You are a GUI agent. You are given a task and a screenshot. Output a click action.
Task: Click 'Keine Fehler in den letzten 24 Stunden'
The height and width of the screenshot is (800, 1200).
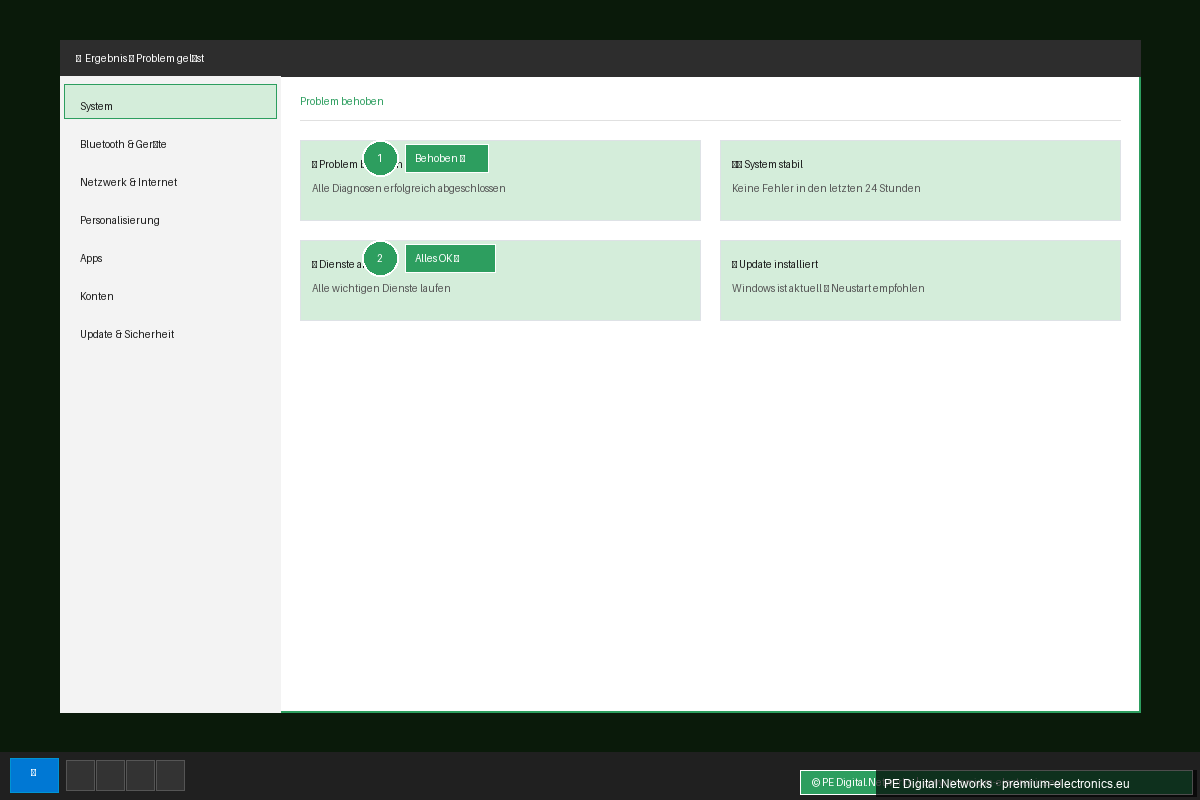click(x=826, y=188)
